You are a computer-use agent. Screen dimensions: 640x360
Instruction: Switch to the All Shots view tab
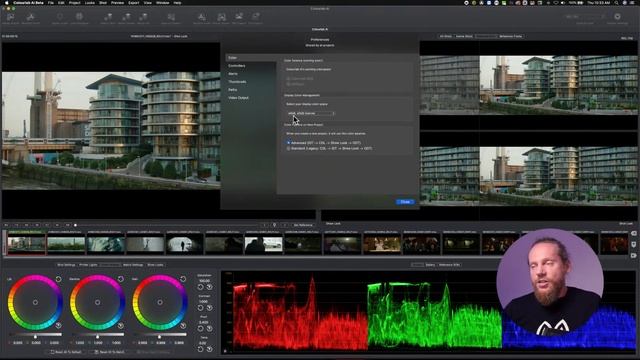[446, 36]
